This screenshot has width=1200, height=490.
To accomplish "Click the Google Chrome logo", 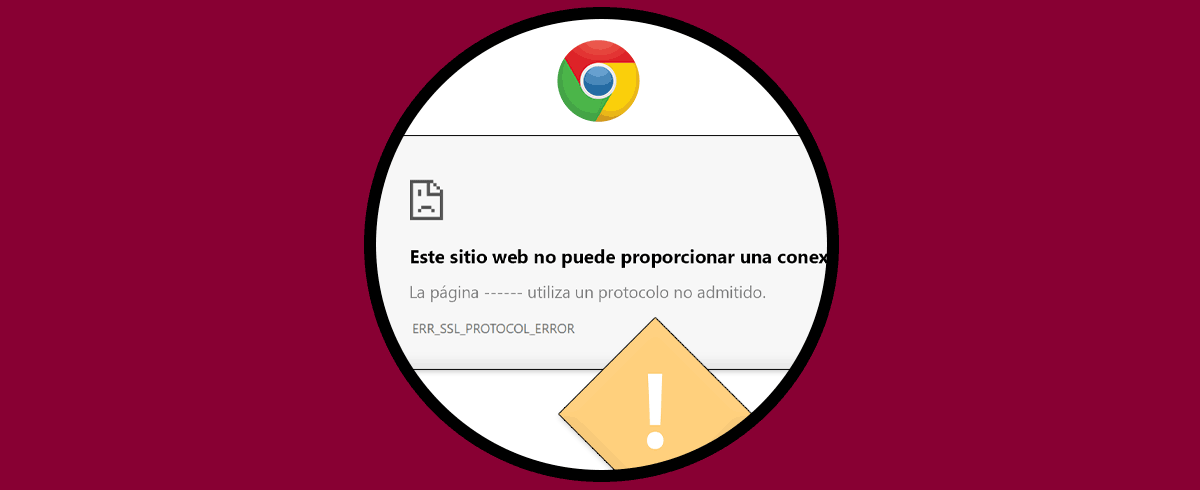I will [598, 80].
